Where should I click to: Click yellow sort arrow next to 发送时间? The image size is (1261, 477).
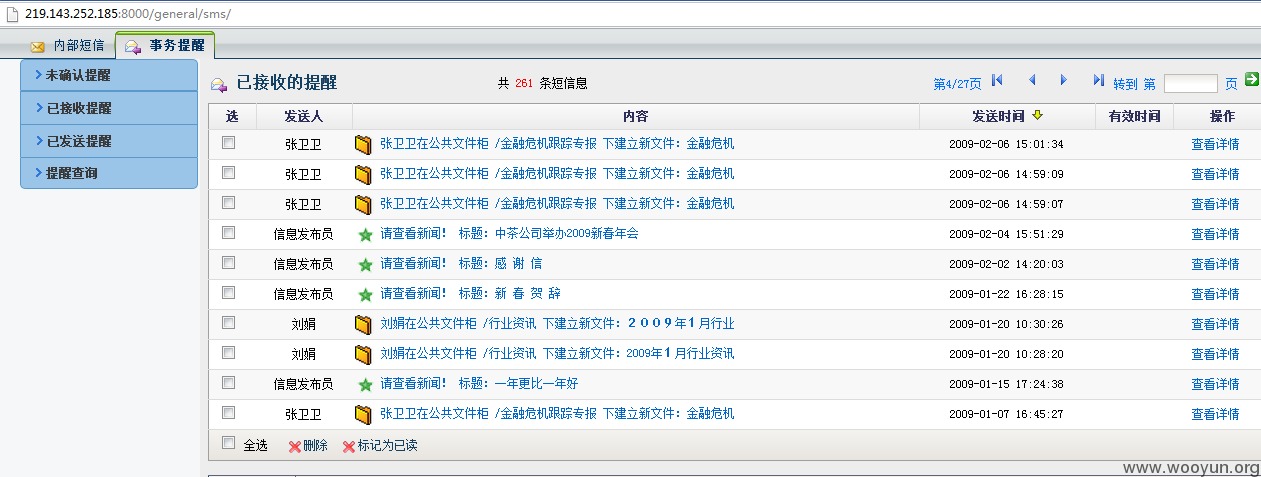coord(1037,116)
